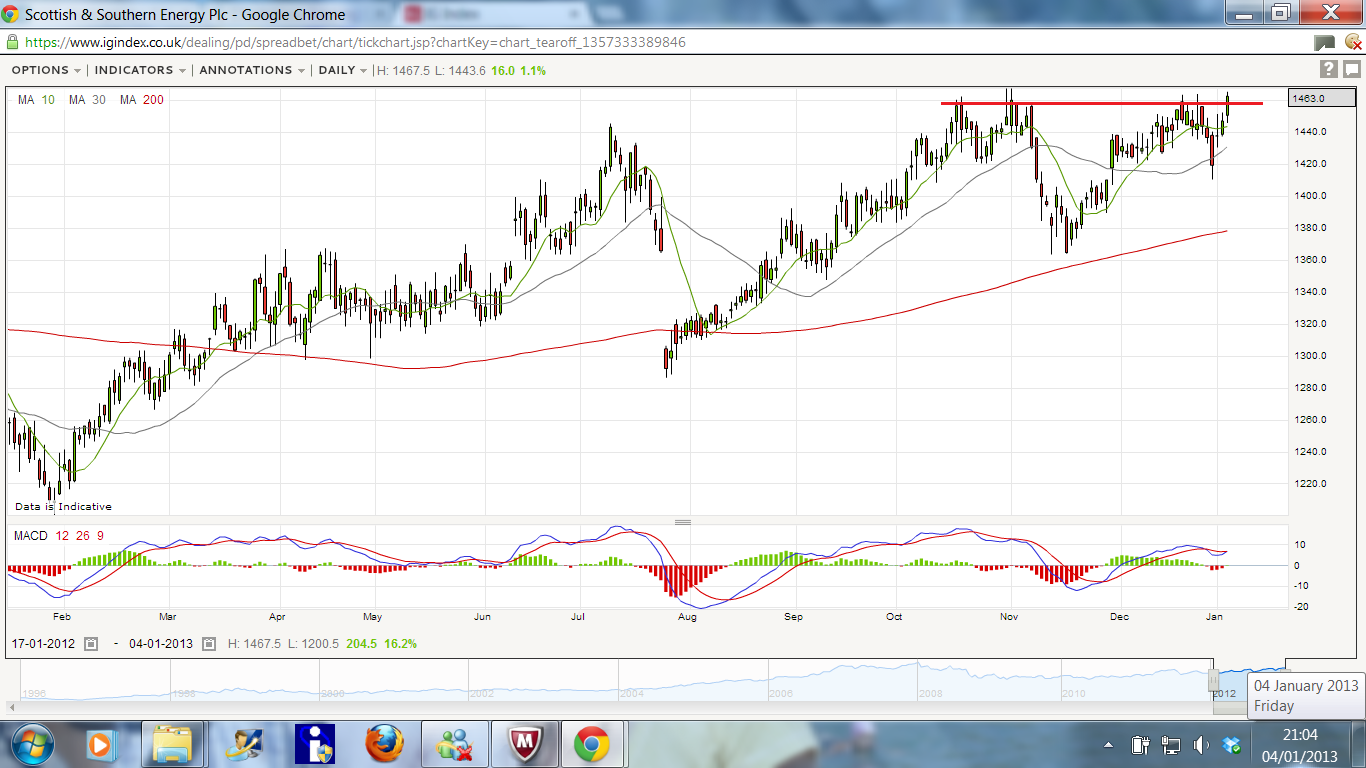Click the battery power tray icon
Viewport: 1366px width, 768px height.
coord(1140,745)
